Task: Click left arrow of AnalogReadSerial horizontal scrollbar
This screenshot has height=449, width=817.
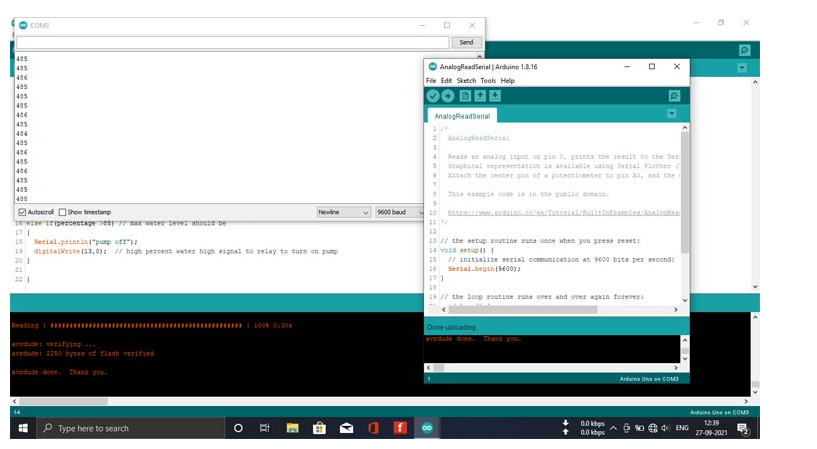Action: point(443,309)
